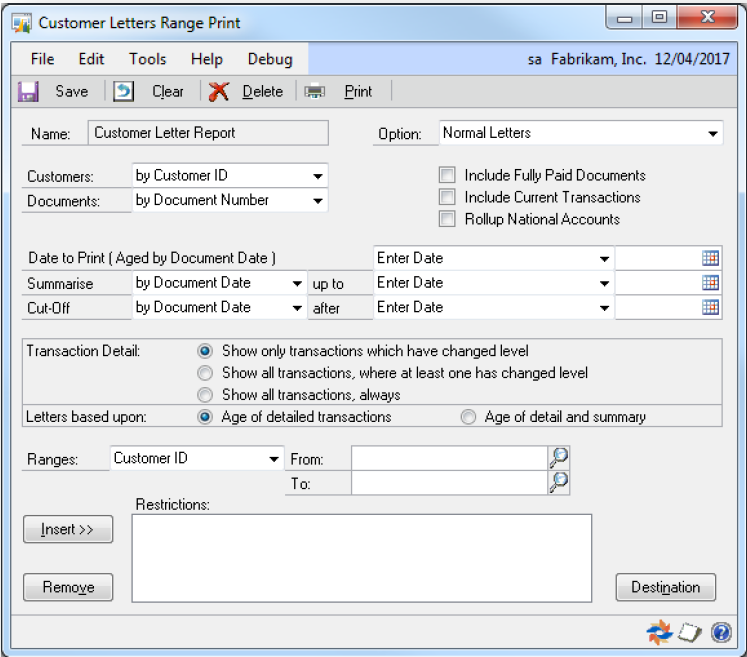Expand the Ranges Customer ID dropdown

pos(273,459)
